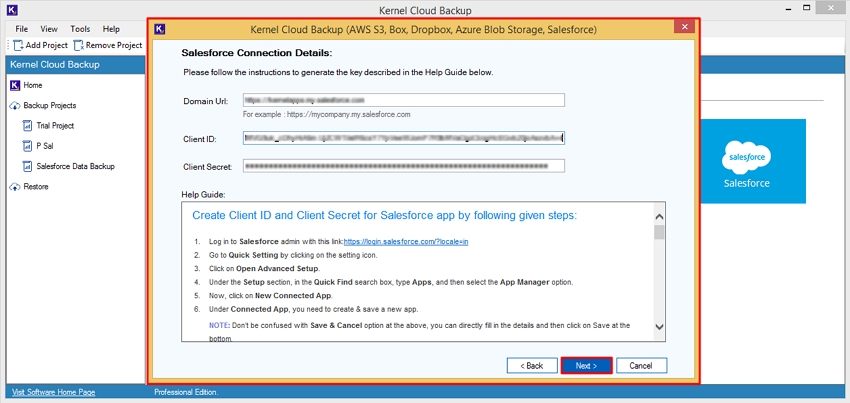Click the Cancel button
Image resolution: width=850 pixels, height=403 pixels.
pyautogui.click(x=641, y=366)
